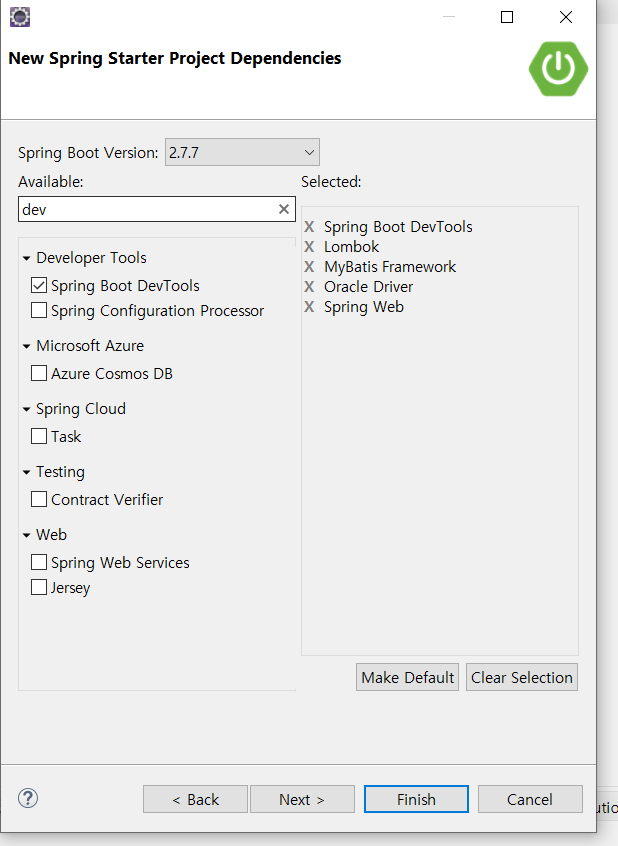The width and height of the screenshot is (618, 846).
Task: Collapse the Web category
Action: tap(26, 535)
